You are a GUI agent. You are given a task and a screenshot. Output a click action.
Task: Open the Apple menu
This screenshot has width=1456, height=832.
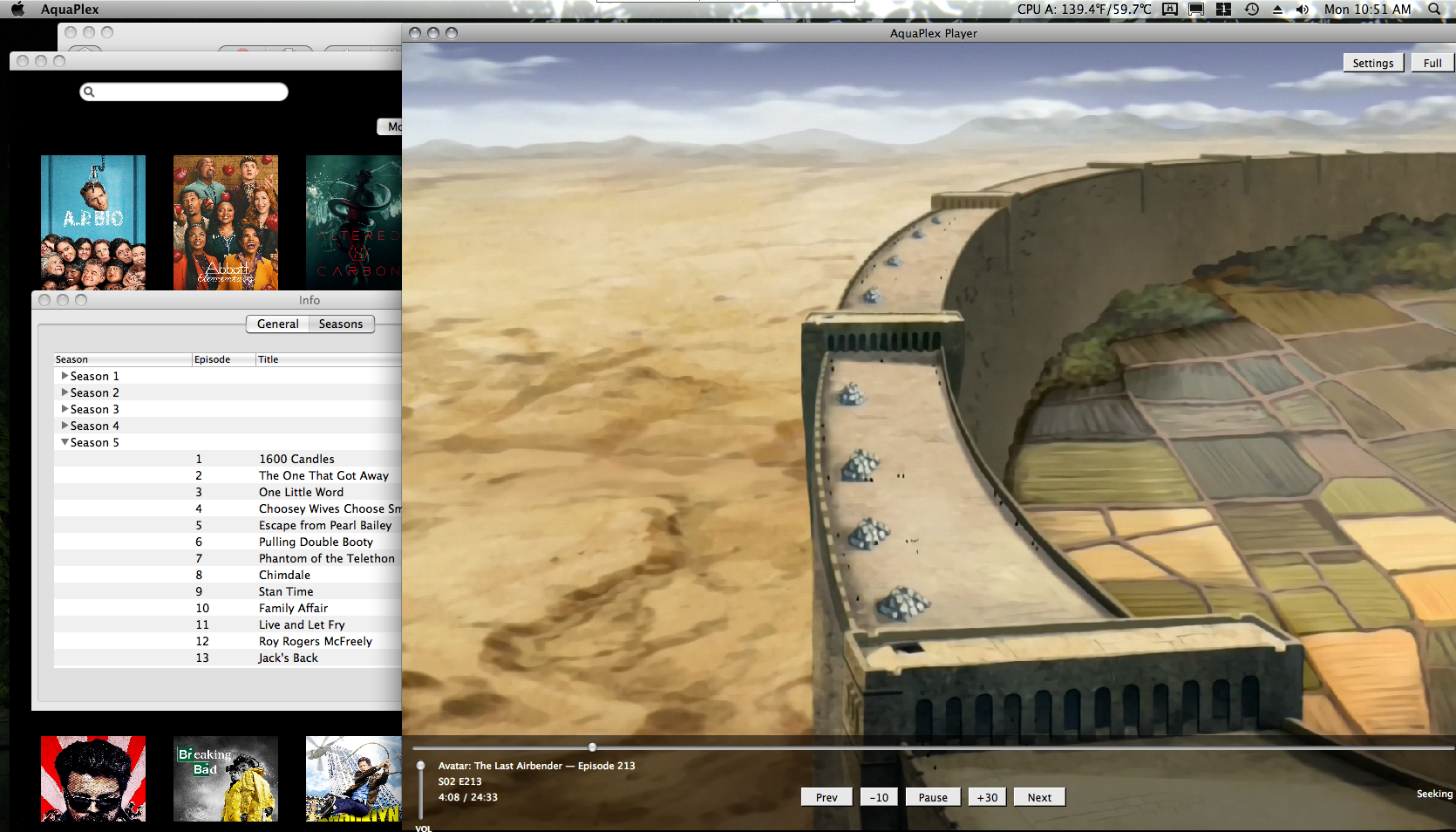(x=17, y=10)
